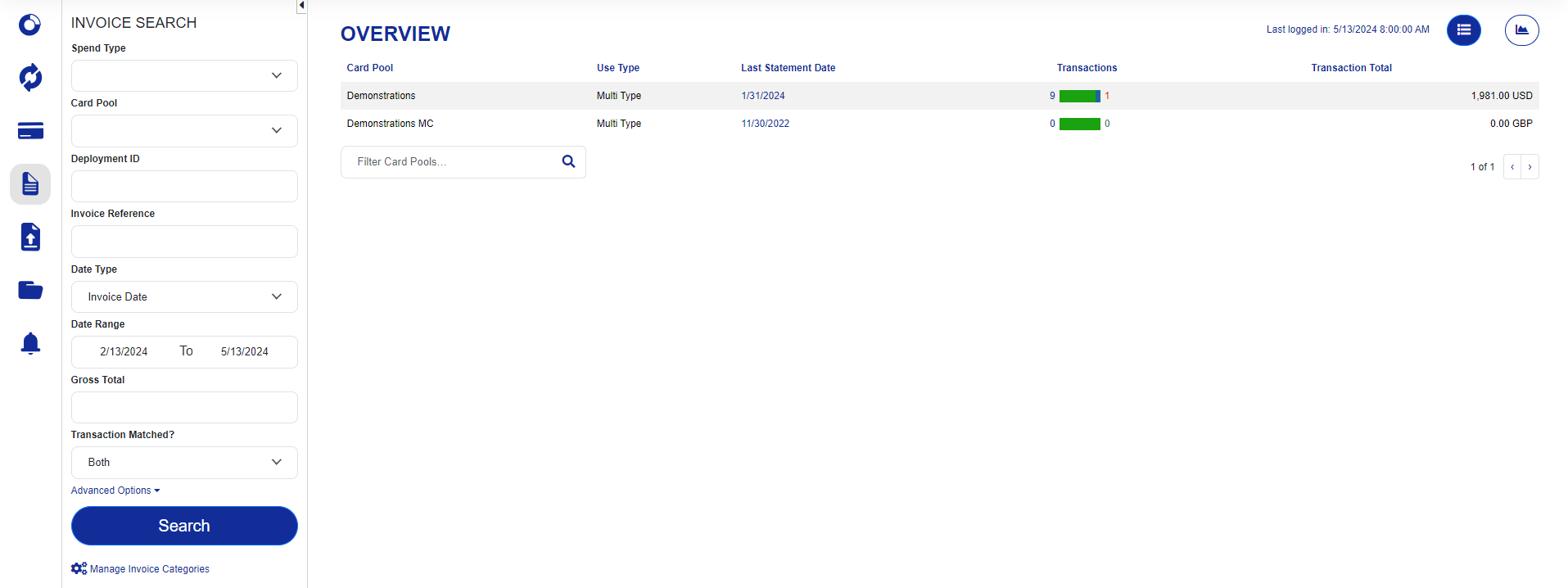The height and width of the screenshot is (588, 1568).
Task: Go to previous page of card pools
Action: 1512,167
